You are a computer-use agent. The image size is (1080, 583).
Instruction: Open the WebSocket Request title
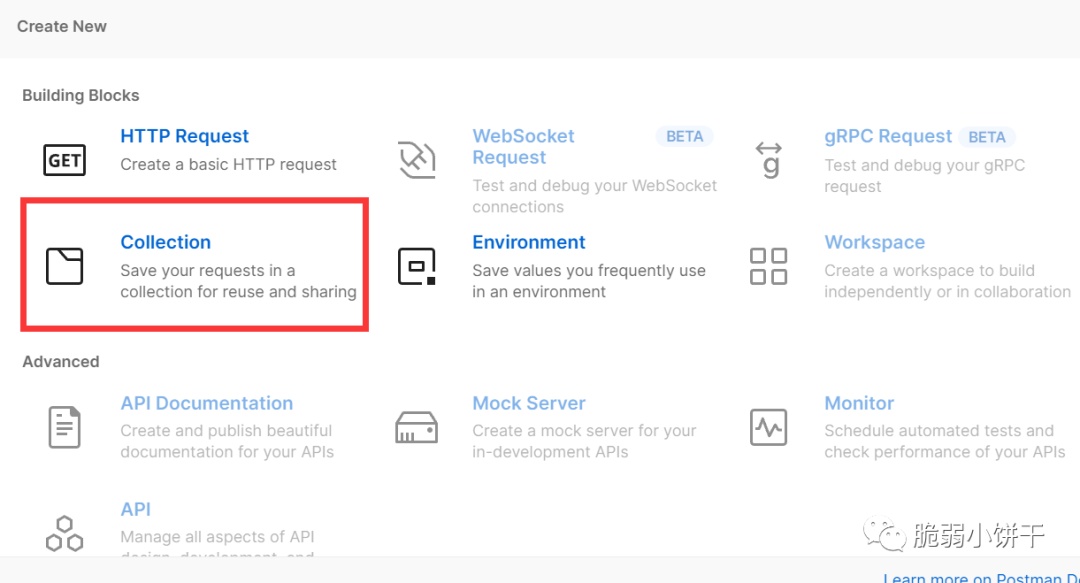pyautogui.click(x=523, y=147)
